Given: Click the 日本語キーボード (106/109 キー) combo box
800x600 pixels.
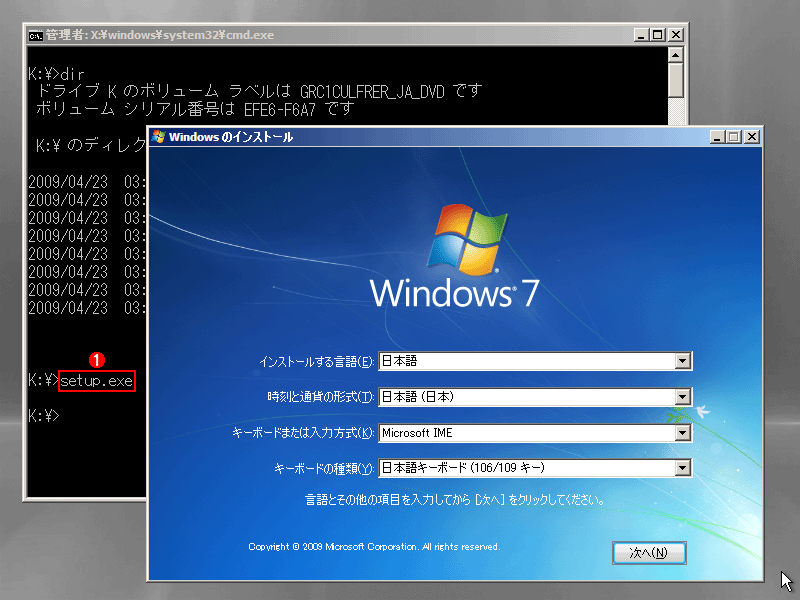Looking at the screenshot, I should tap(535, 468).
